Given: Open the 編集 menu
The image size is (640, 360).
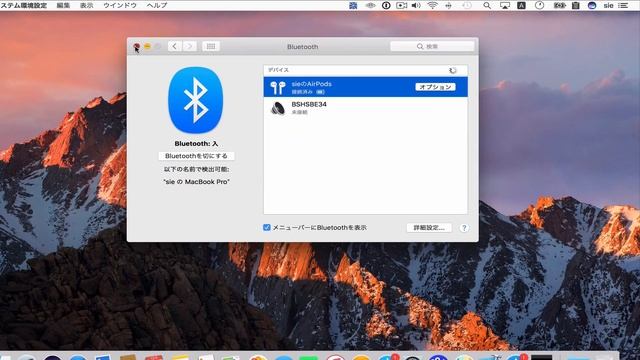Looking at the screenshot, I should coord(63,5).
